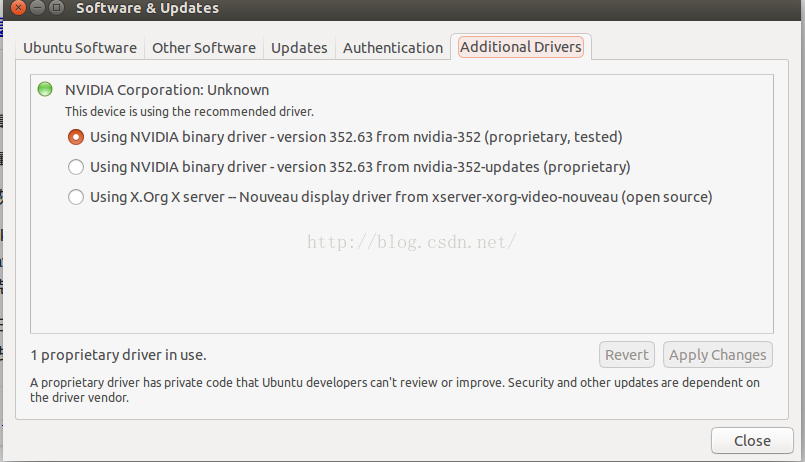Open the Authentication tab
This screenshot has height=462, width=805.
pyautogui.click(x=393, y=48)
